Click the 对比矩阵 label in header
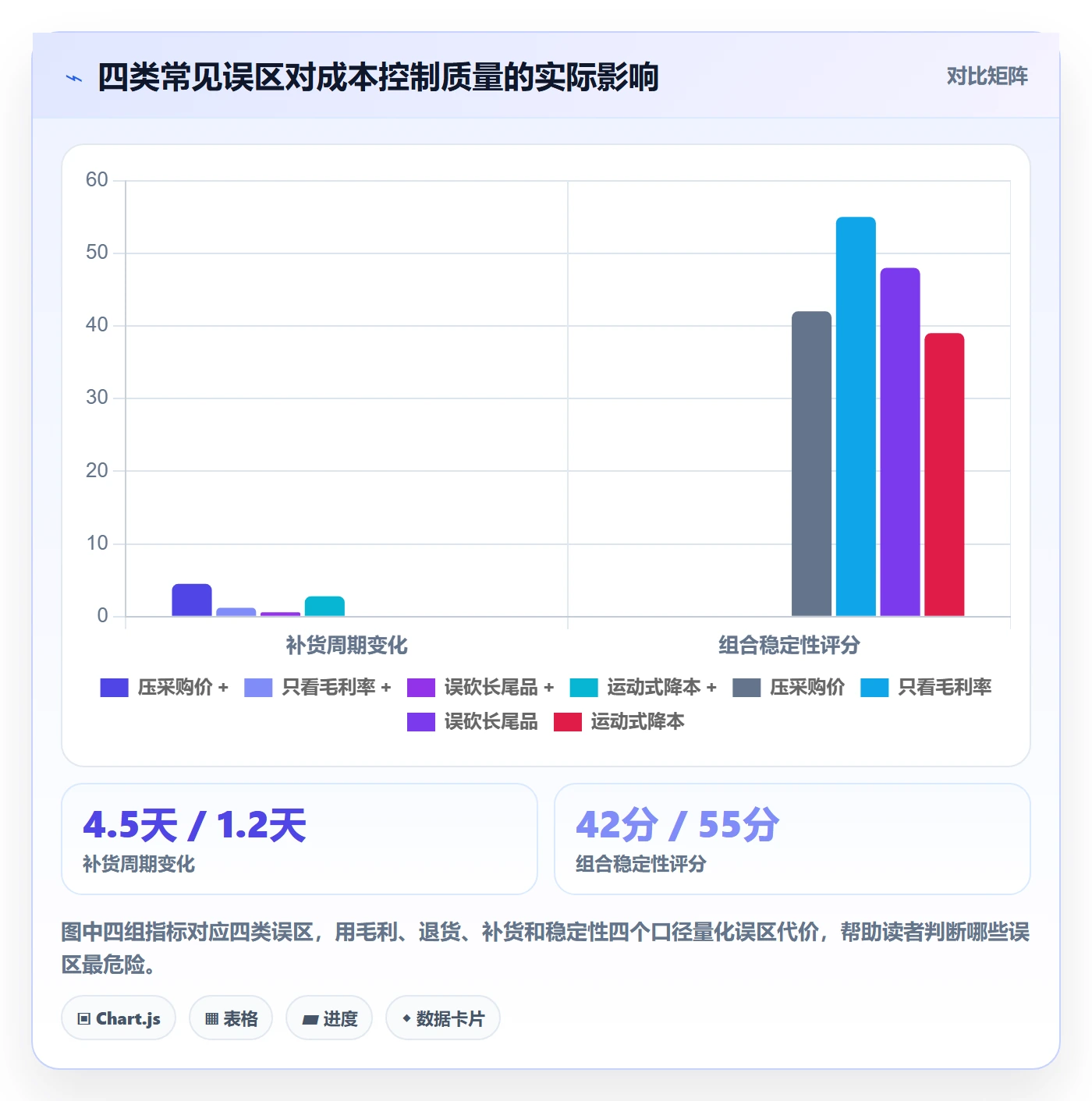 [x=987, y=76]
